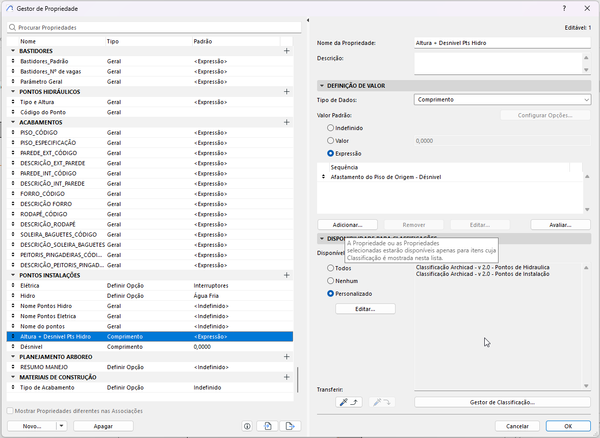This screenshot has height=438, width=600.
Task: Select the Personalizado availability option
Action: [x=330, y=294]
